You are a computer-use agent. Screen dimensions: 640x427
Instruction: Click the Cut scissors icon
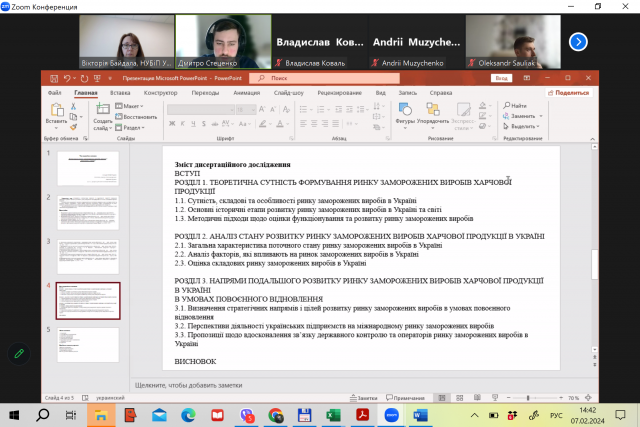tap(73, 106)
